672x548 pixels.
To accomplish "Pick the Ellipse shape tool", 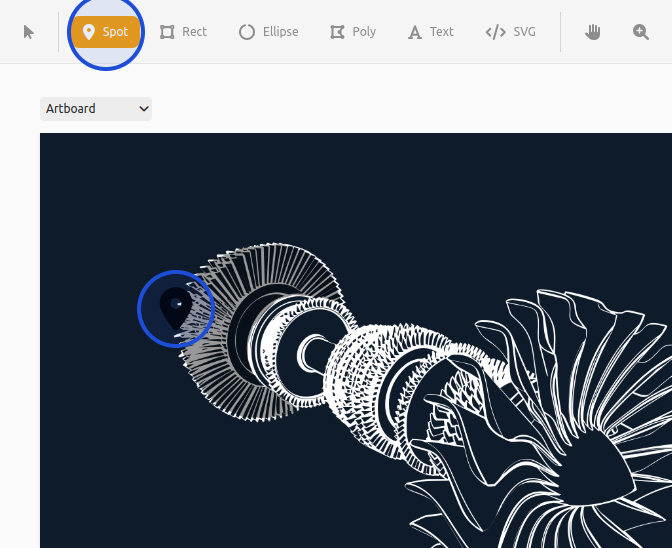I will [x=268, y=32].
